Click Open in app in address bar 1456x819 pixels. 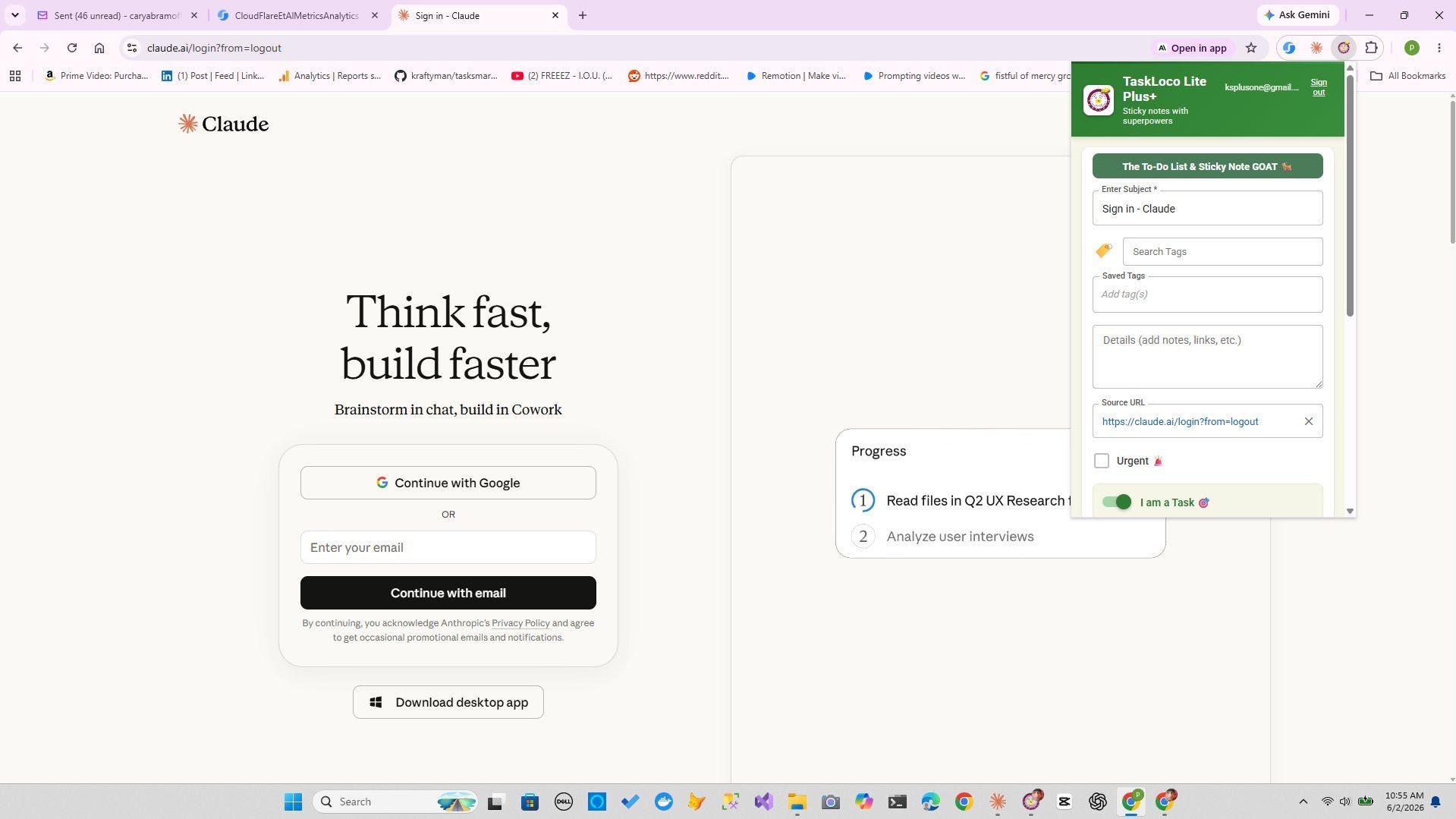tap(1192, 48)
